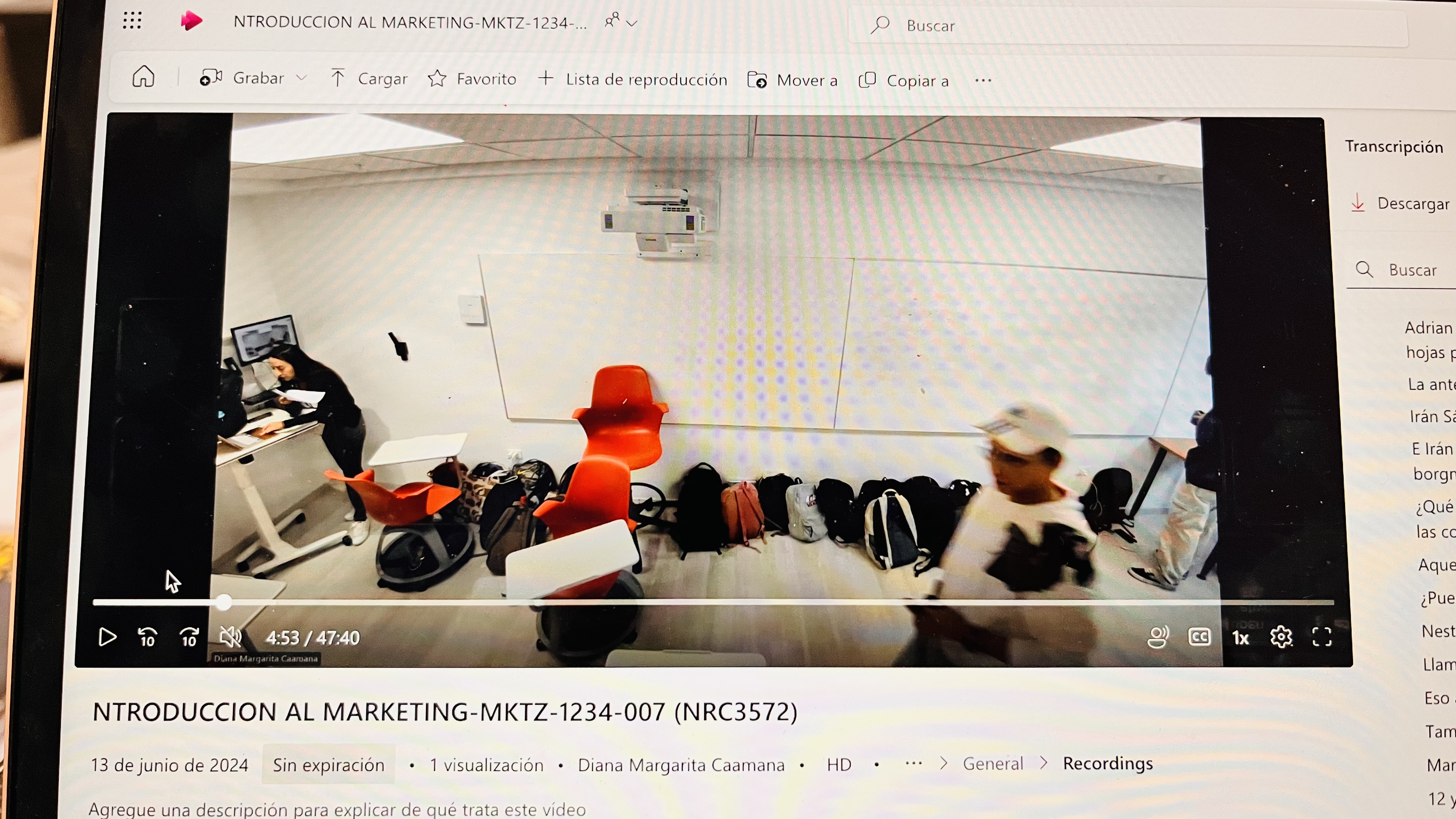
Task: Skip forward 10 seconds
Action: point(189,637)
